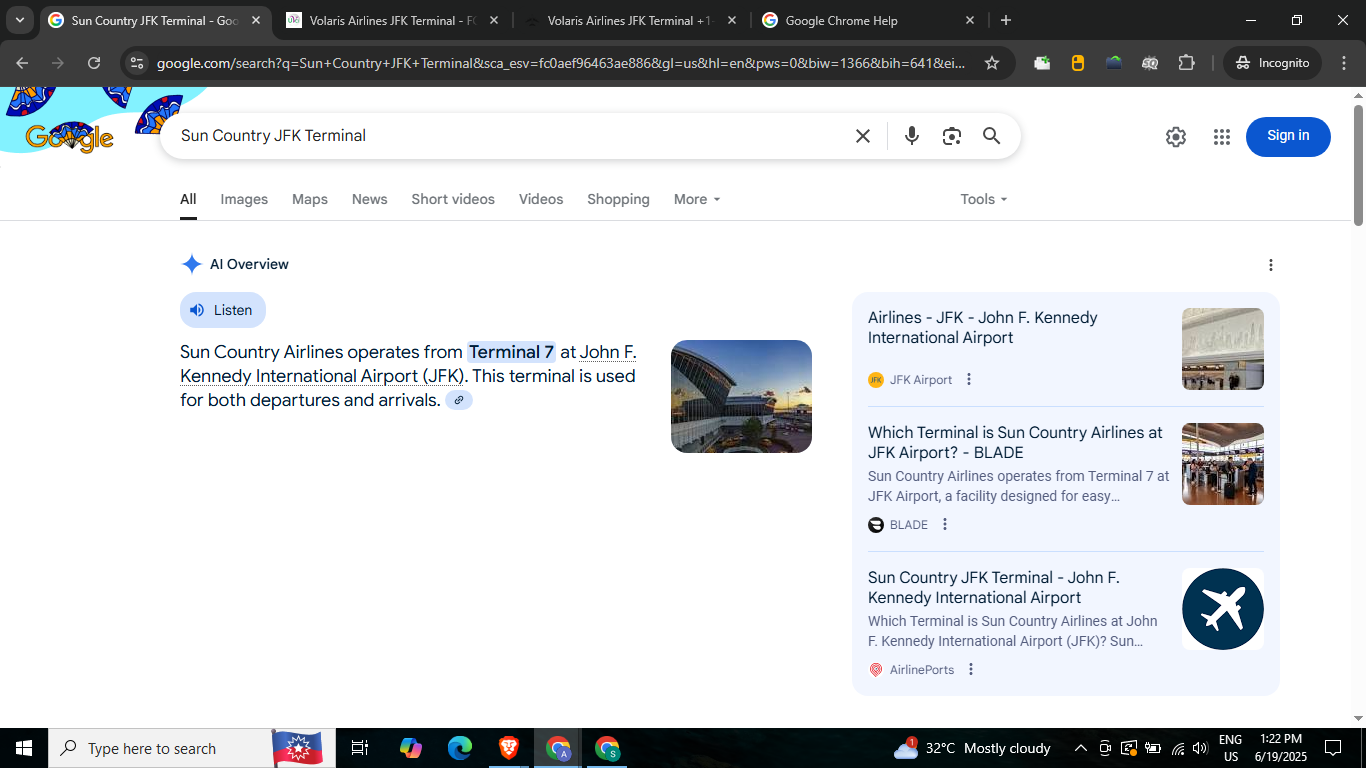The image size is (1366, 768).
Task: Open 'Sun Country JFK Terminal' AirlinePorts result
Action: 994,588
